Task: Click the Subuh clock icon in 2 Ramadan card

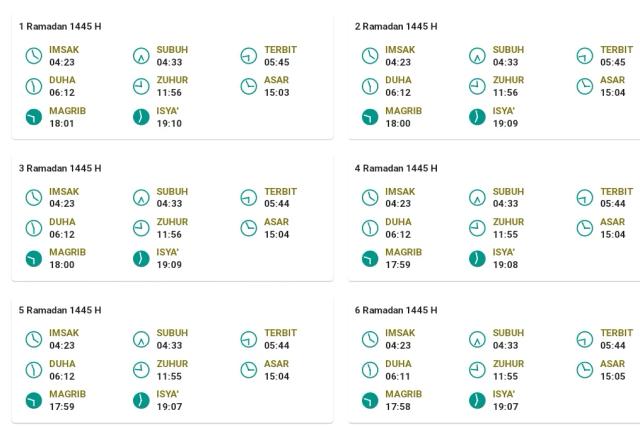Action: (477, 56)
